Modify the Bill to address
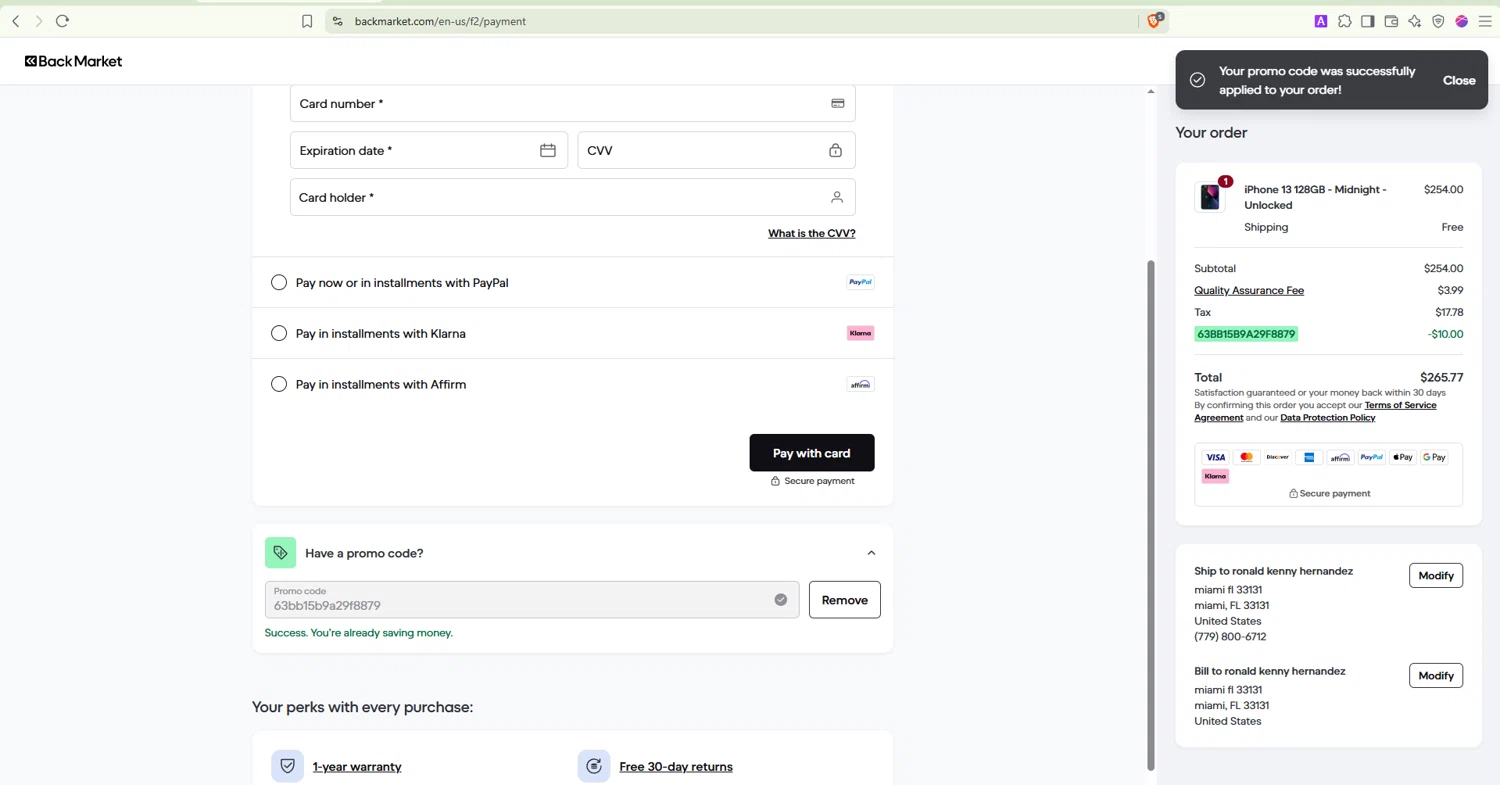 coord(1436,676)
